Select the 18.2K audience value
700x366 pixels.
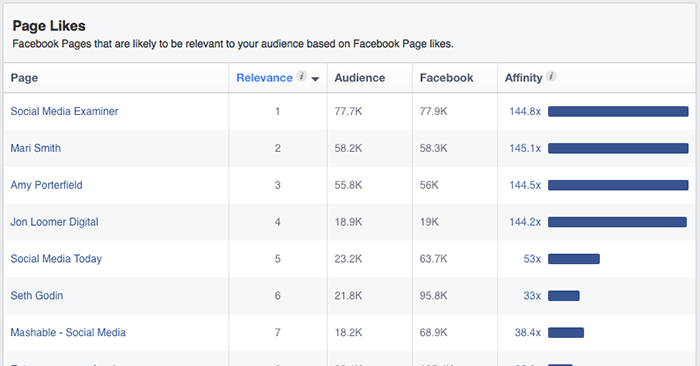348,333
